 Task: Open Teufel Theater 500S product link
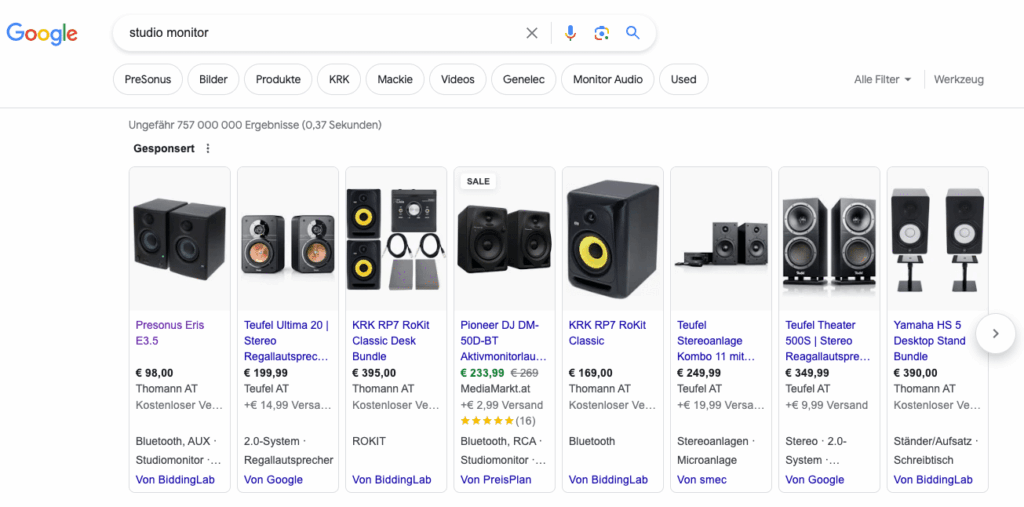point(828,340)
